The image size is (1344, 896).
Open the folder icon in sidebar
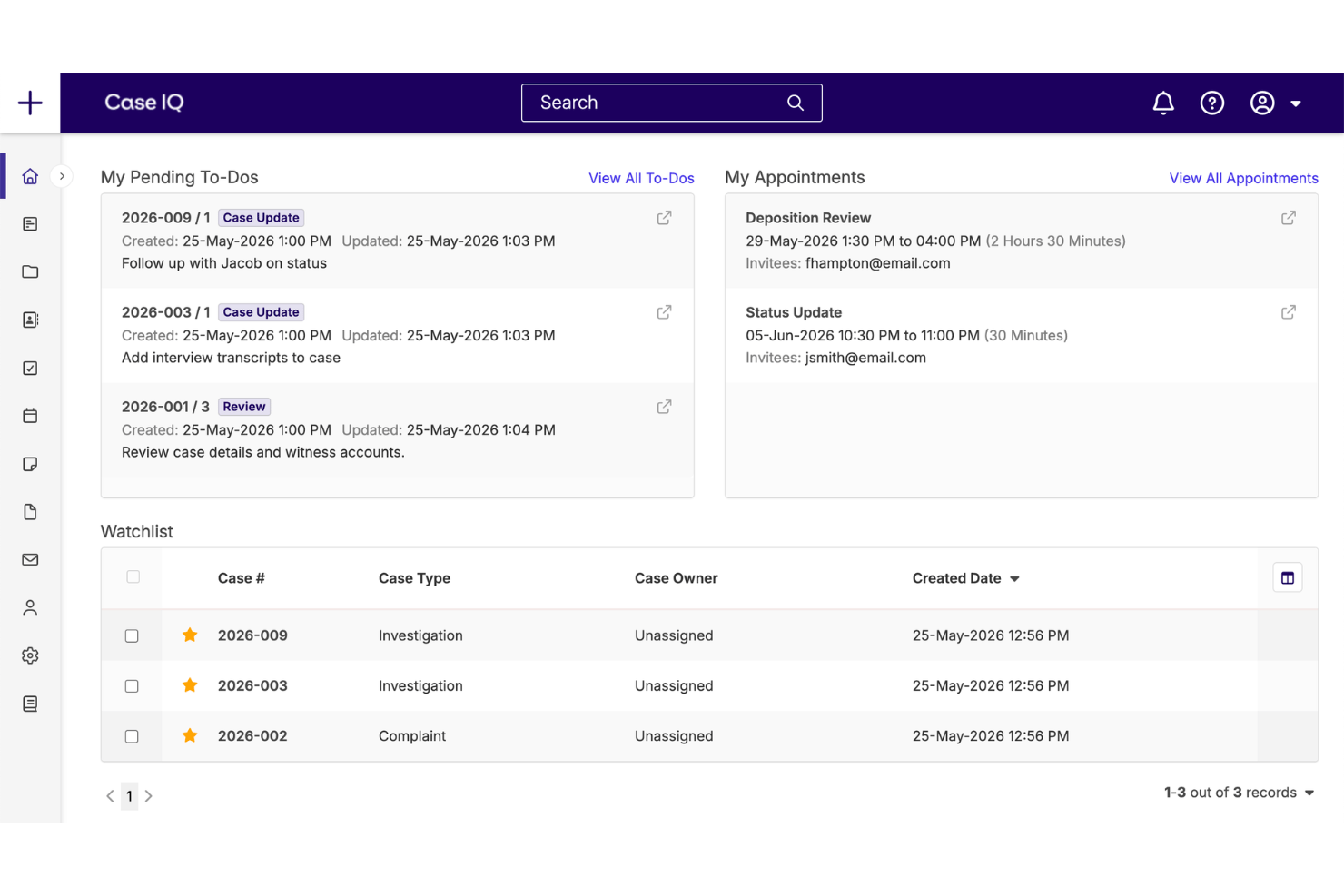(30, 271)
